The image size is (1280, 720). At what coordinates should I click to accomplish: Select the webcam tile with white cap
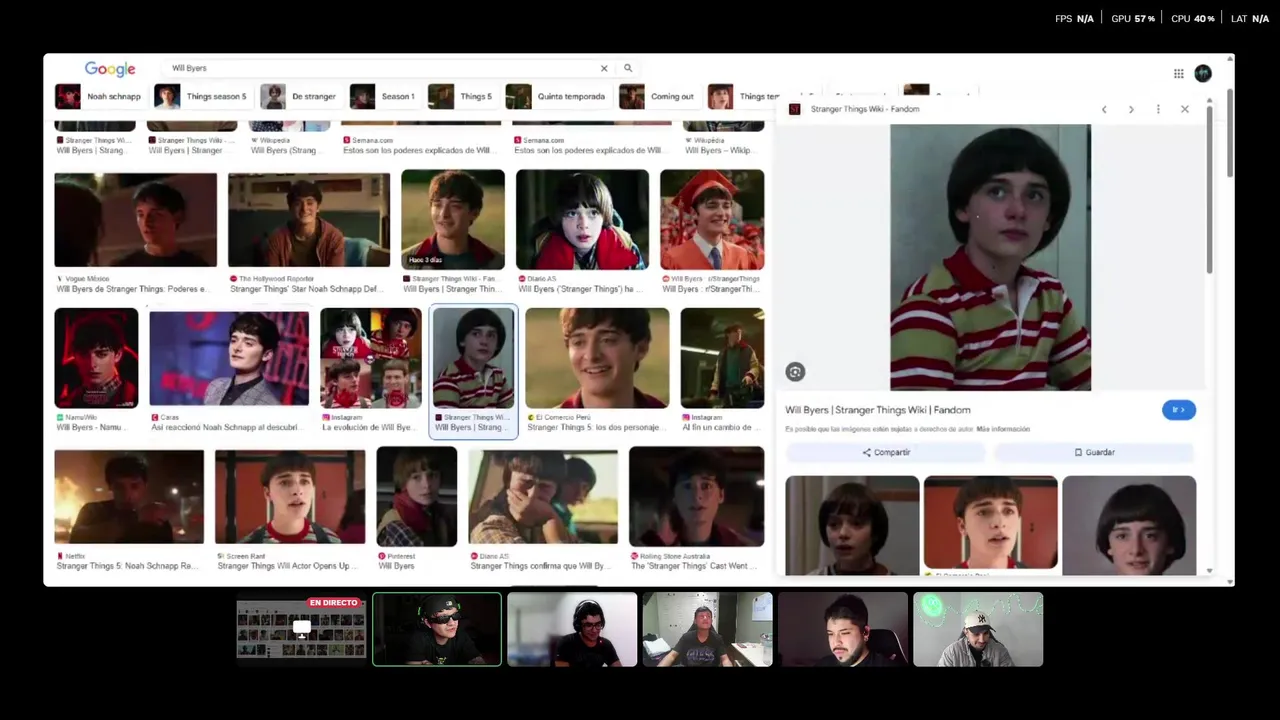pyautogui.click(x=978, y=629)
